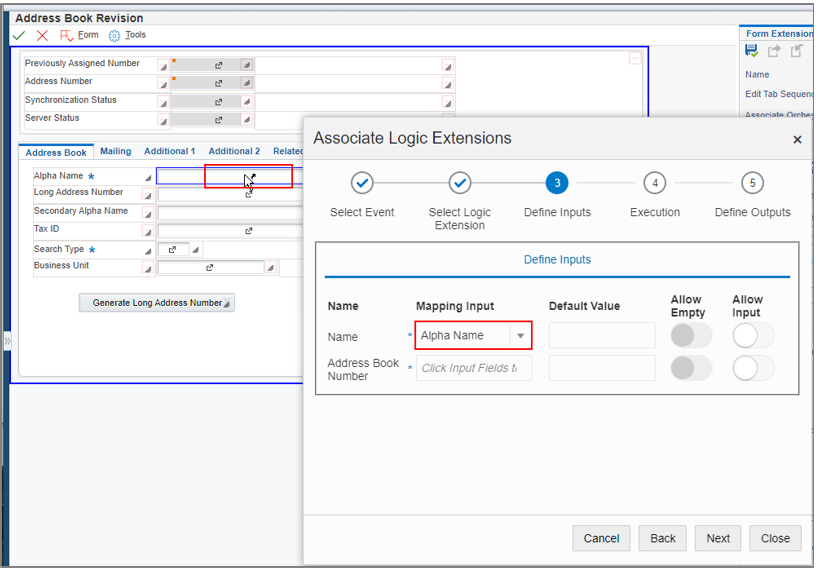Click the Next button
The image size is (817, 568).
pos(718,538)
